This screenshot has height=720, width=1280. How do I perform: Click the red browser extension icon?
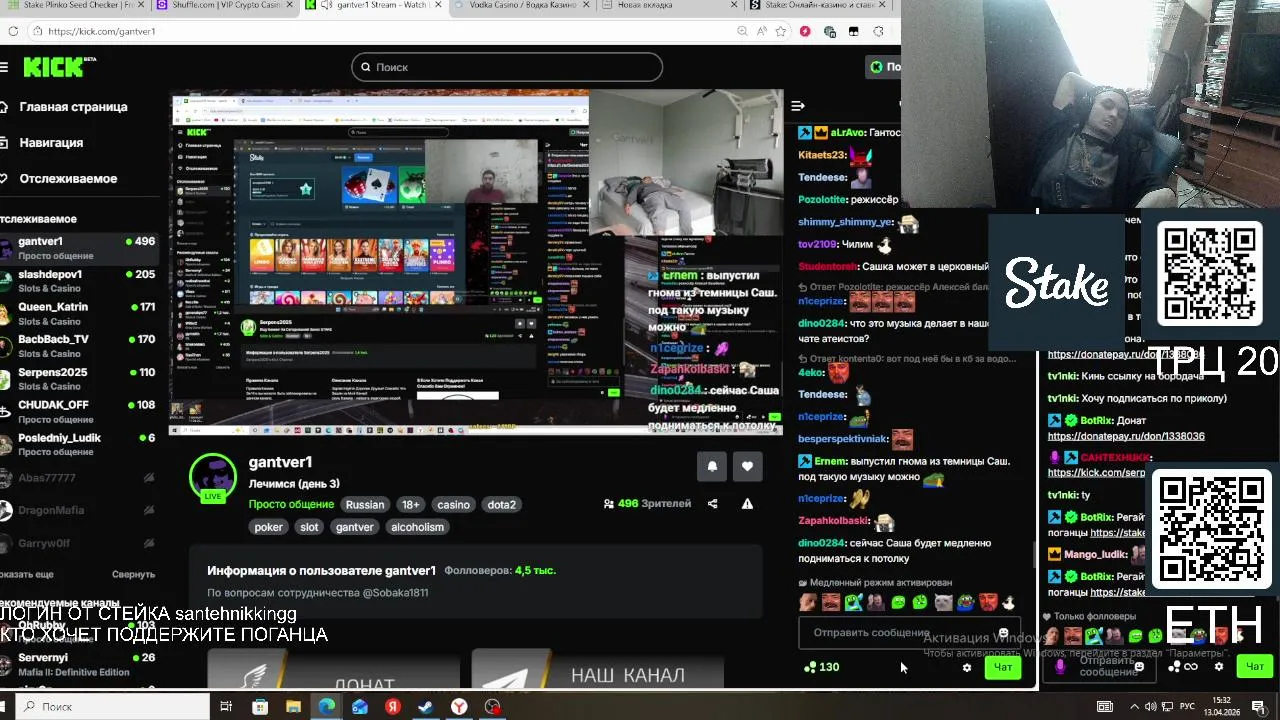805,31
